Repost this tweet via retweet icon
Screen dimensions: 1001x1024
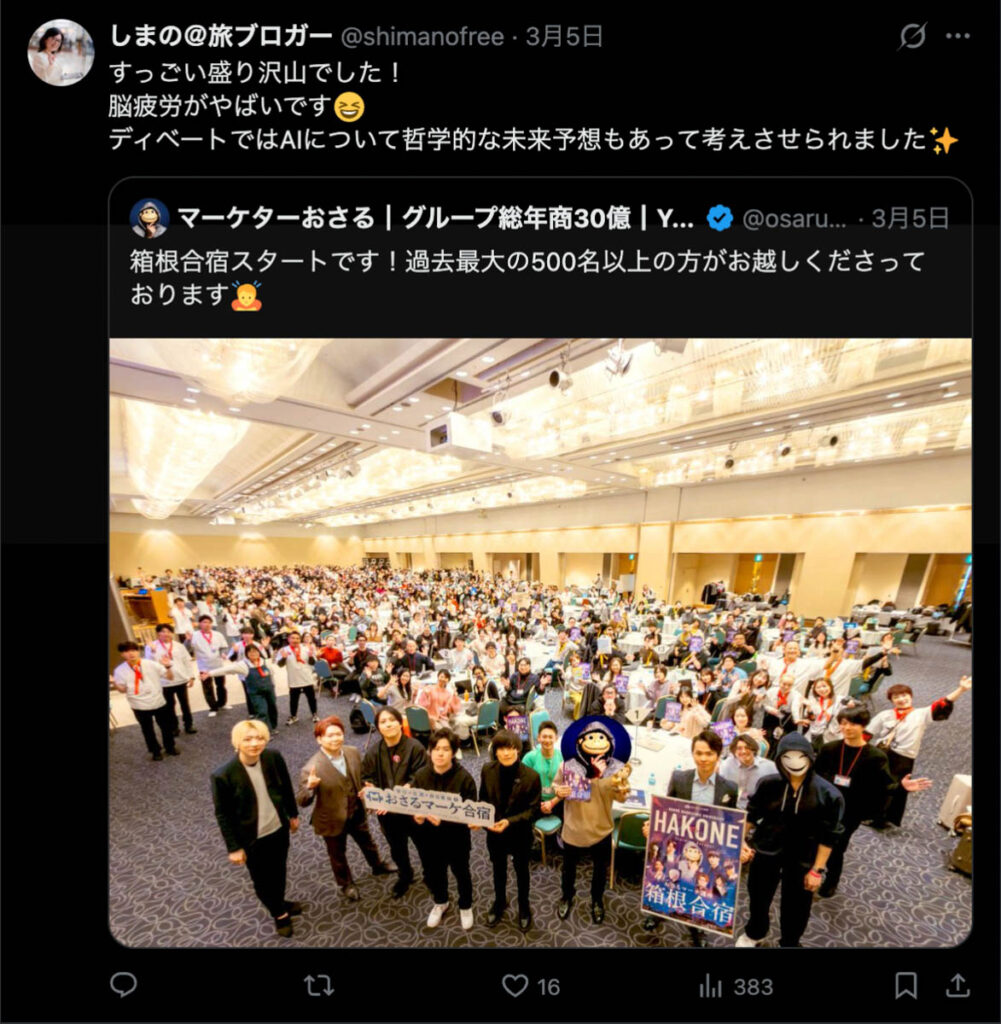tap(319, 985)
